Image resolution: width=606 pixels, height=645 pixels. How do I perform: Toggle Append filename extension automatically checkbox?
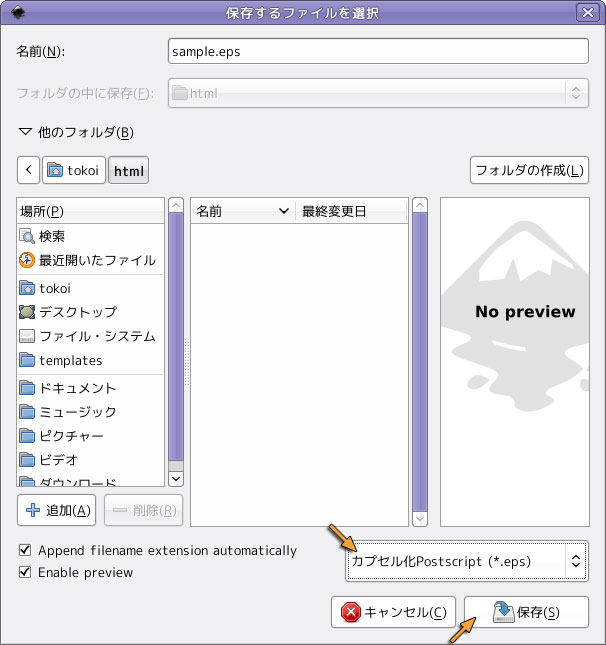(x=25, y=550)
